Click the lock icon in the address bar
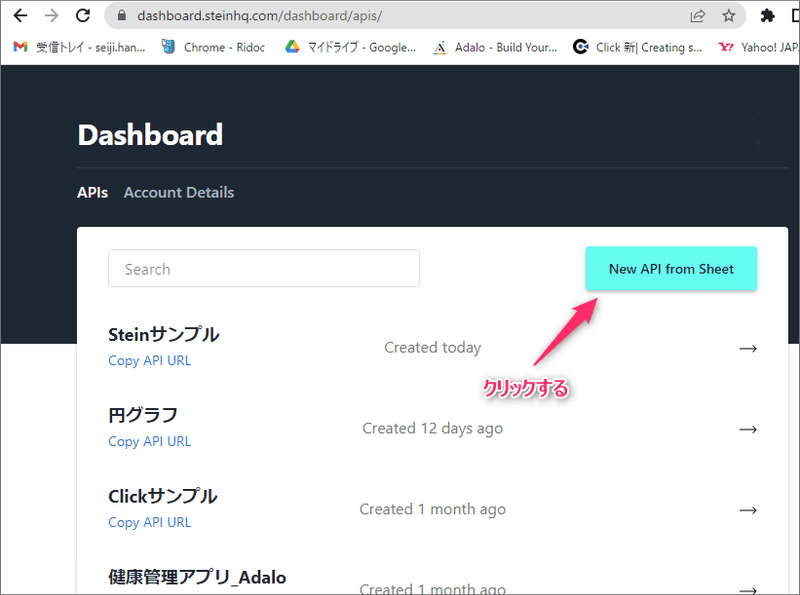 pyautogui.click(x=121, y=16)
